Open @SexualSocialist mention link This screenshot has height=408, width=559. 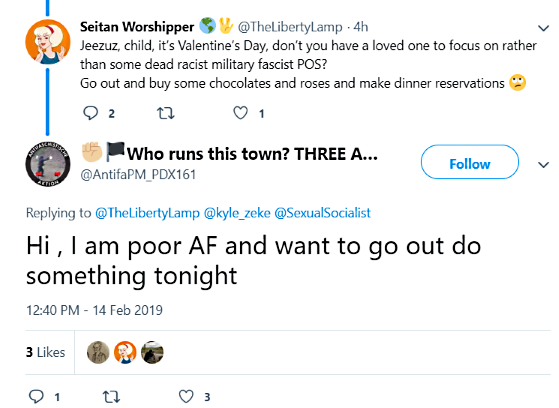(323, 213)
